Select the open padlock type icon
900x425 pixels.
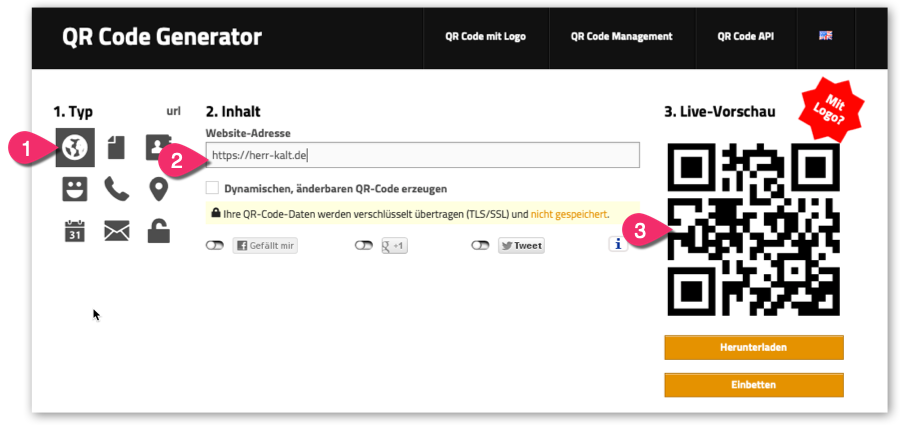(158, 230)
